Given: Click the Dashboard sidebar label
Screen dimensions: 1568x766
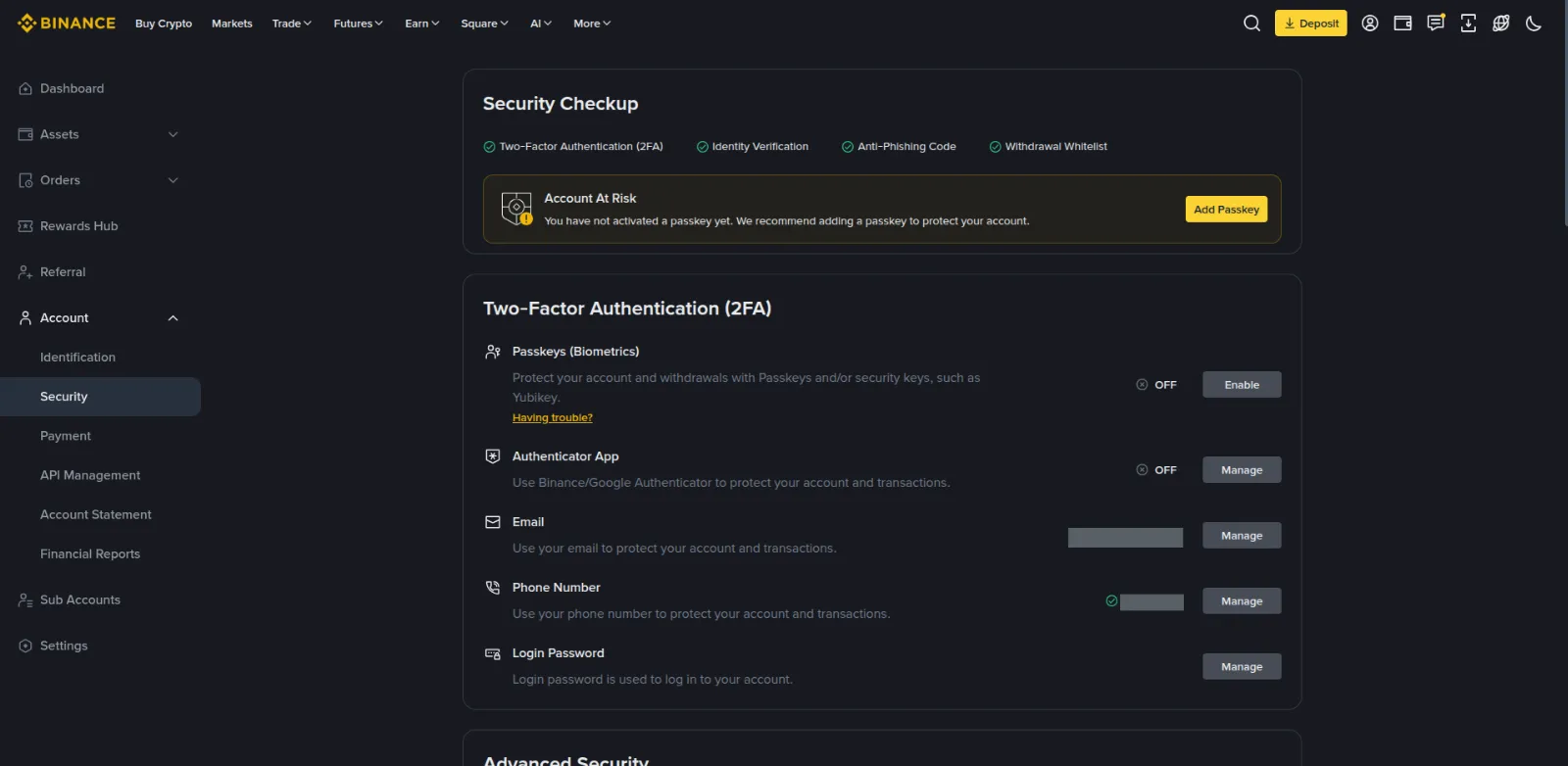Looking at the screenshot, I should click(x=72, y=88).
